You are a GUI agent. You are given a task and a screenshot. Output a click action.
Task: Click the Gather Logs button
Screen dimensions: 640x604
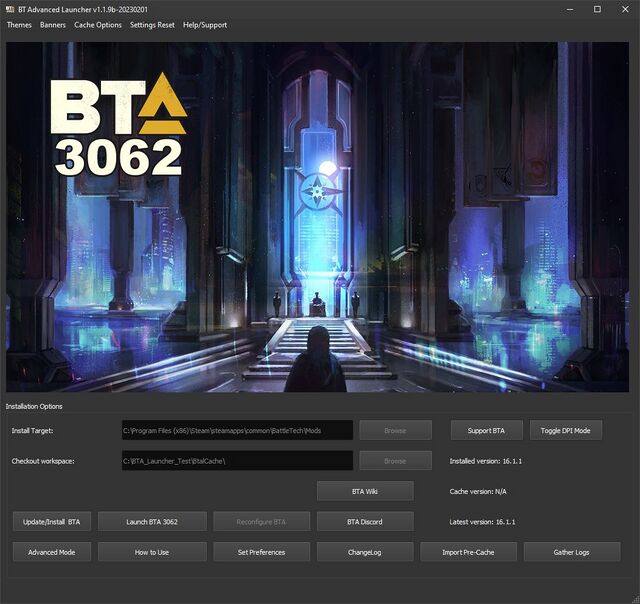click(x=572, y=552)
